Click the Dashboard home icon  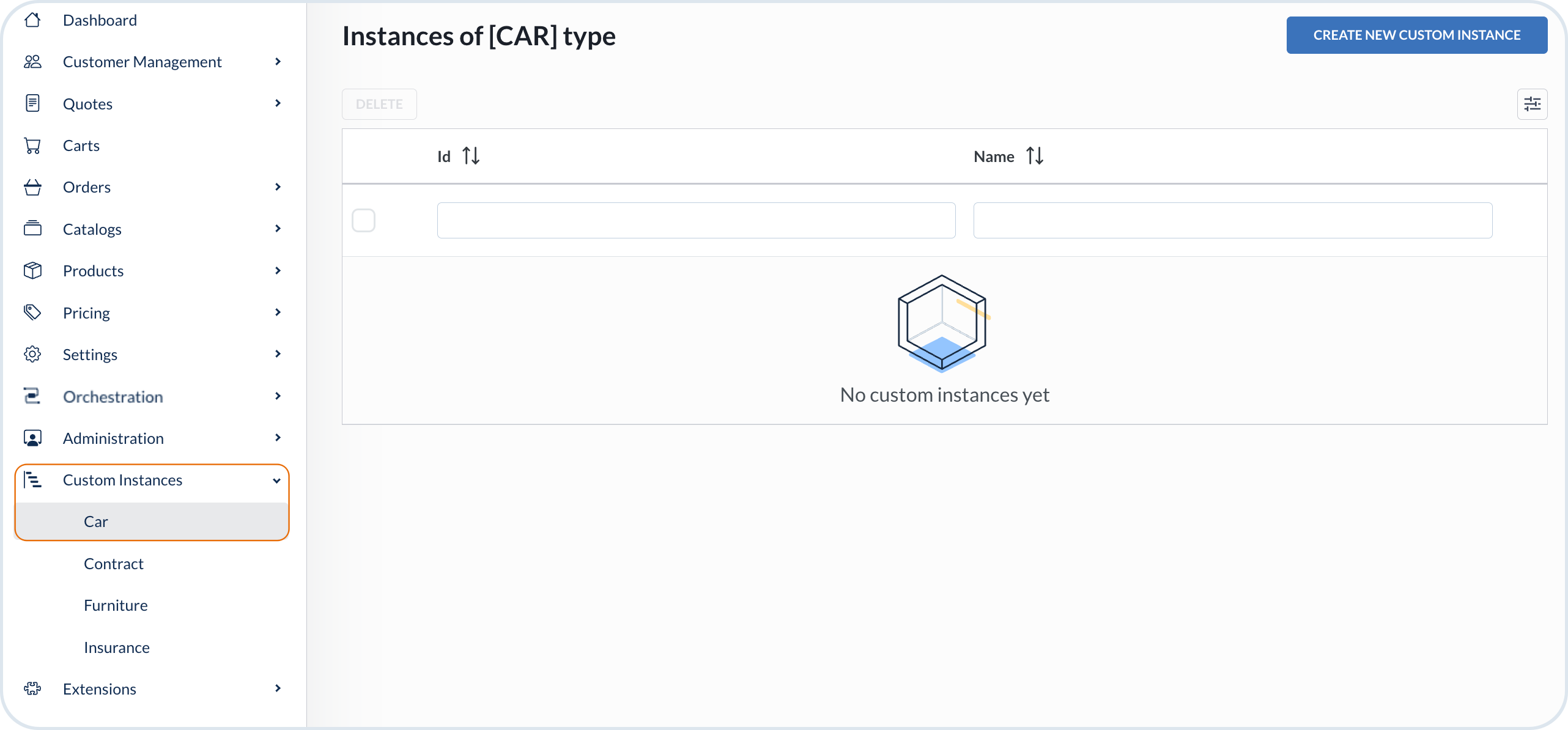[32, 20]
